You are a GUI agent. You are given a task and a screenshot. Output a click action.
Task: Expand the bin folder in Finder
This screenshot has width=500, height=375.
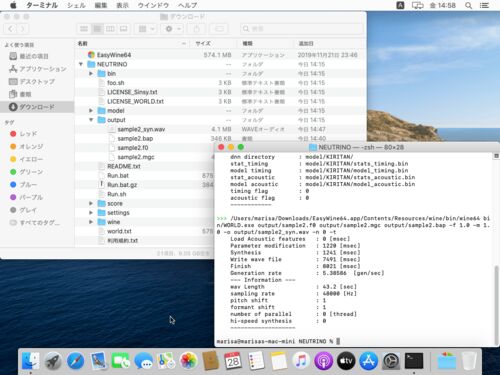coord(91,73)
